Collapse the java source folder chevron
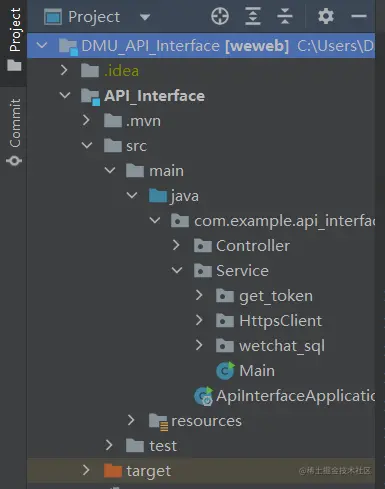 coord(132,195)
